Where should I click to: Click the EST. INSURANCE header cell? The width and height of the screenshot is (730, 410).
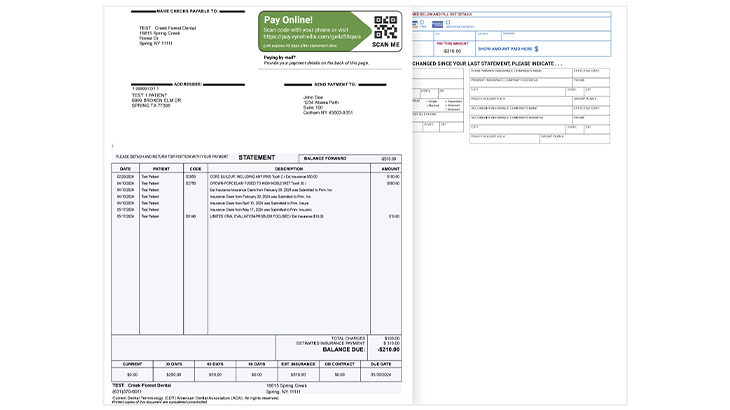tap(298, 364)
